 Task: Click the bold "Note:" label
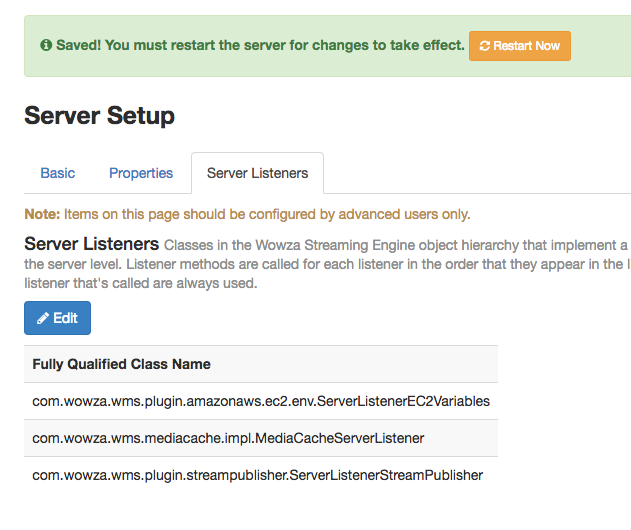(42, 214)
